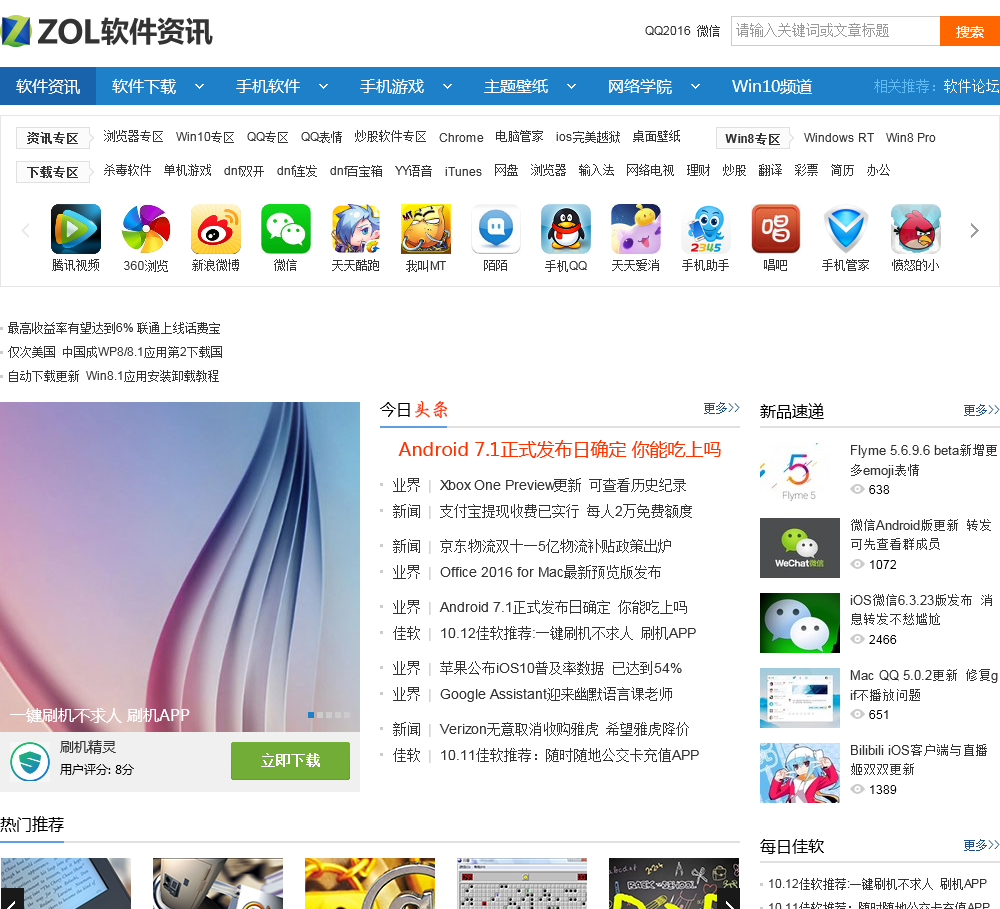
Task: Click the 新浪微博 icon
Action: point(216,229)
